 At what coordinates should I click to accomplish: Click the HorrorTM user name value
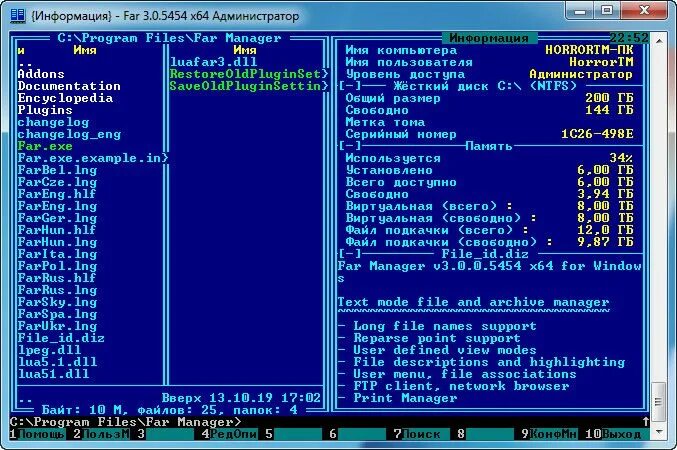pyautogui.click(x=601, y=62)
